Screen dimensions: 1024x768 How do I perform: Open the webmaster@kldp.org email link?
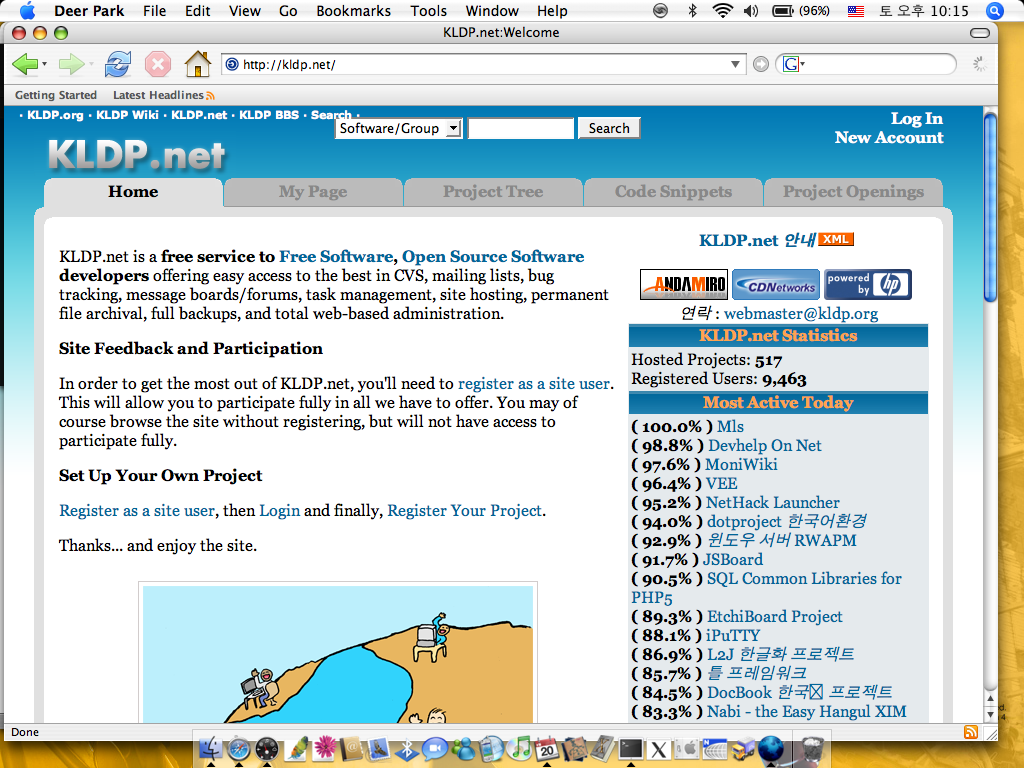[x=801, y=313]
